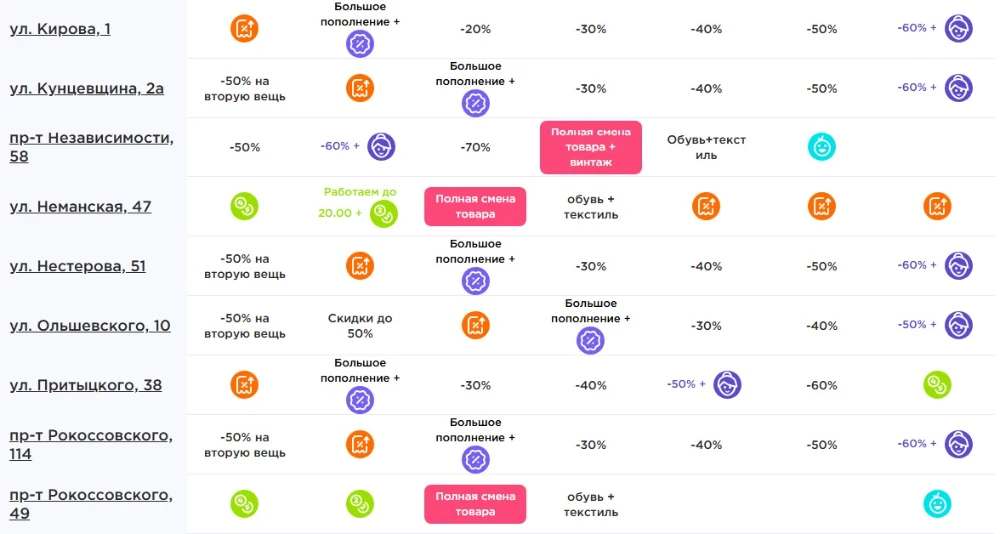This screenshot has width=1000, height=534.
Task: Open the ул. Кирова, 1 store link
Action: [x=60, y=29]
